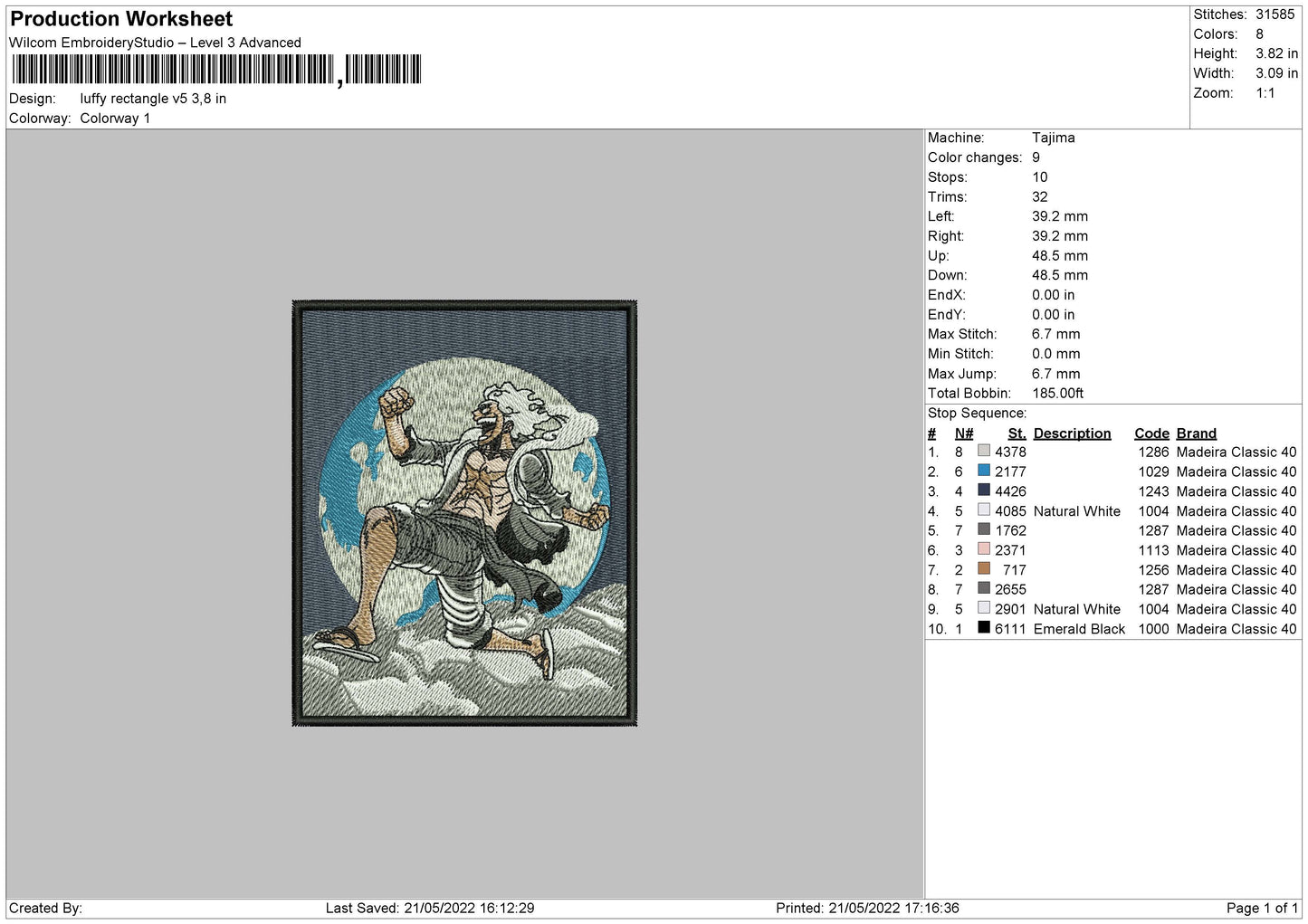This screenshot has width=1308, height=924.
Task: Click the Width value "3.09 in"
Action: (1276, 73)
